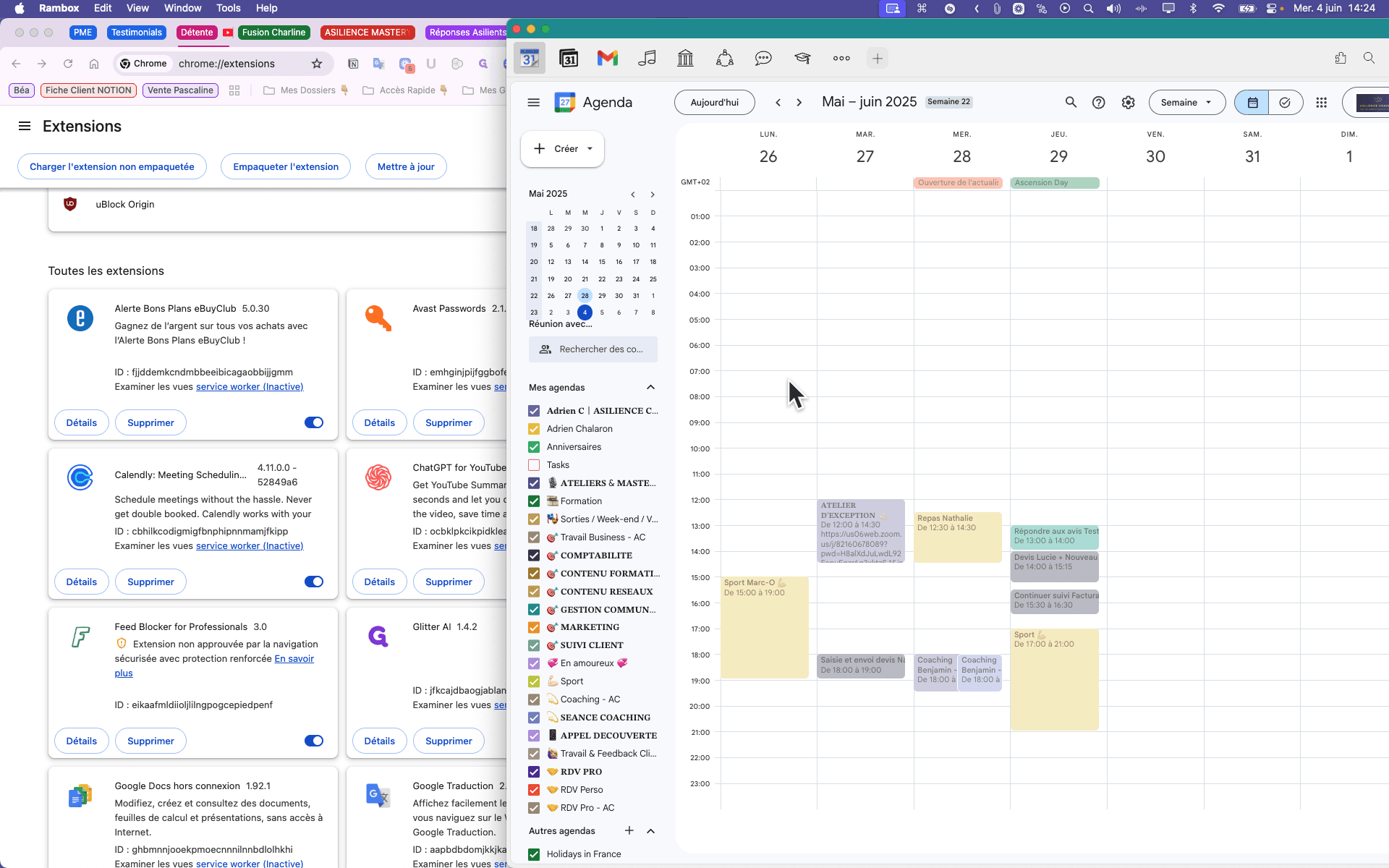The width and height of the screenshot is (1389, 868).
Task: Open Calendar settings gear
Action: [x=1129, y=103]
